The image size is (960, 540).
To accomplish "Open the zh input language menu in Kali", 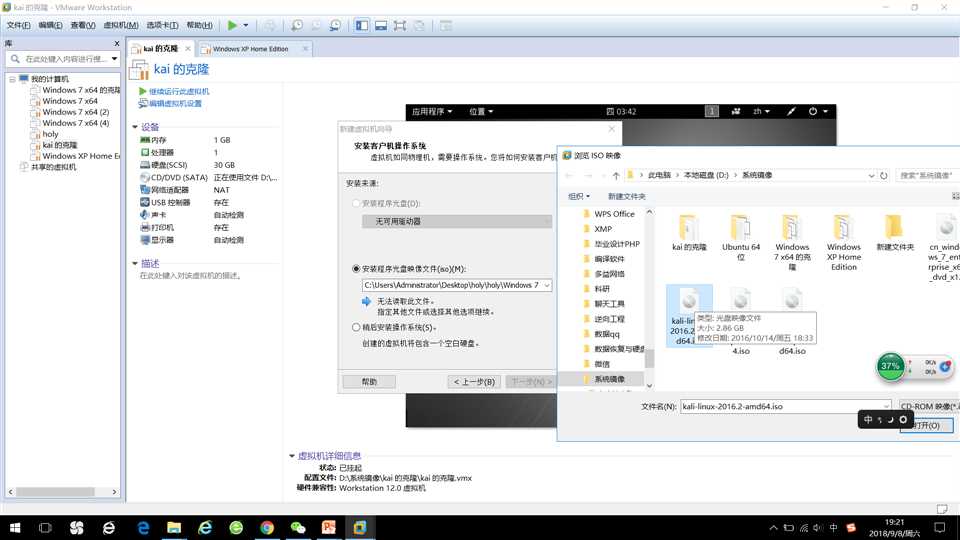I will pyautogui.click(x=761, y=111).
